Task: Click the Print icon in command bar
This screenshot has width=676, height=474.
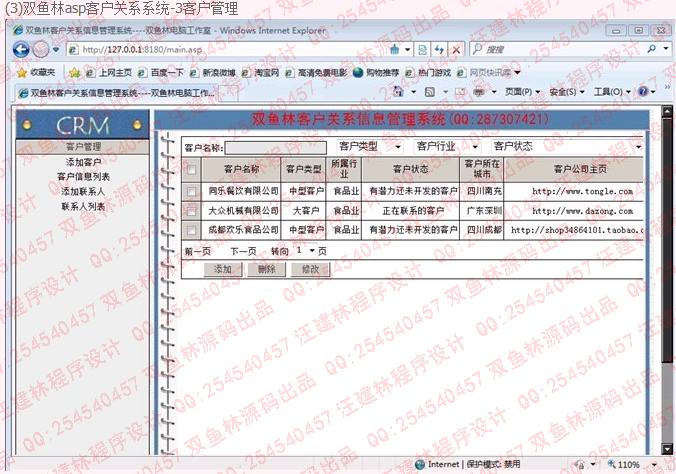Action: (479, 92)
